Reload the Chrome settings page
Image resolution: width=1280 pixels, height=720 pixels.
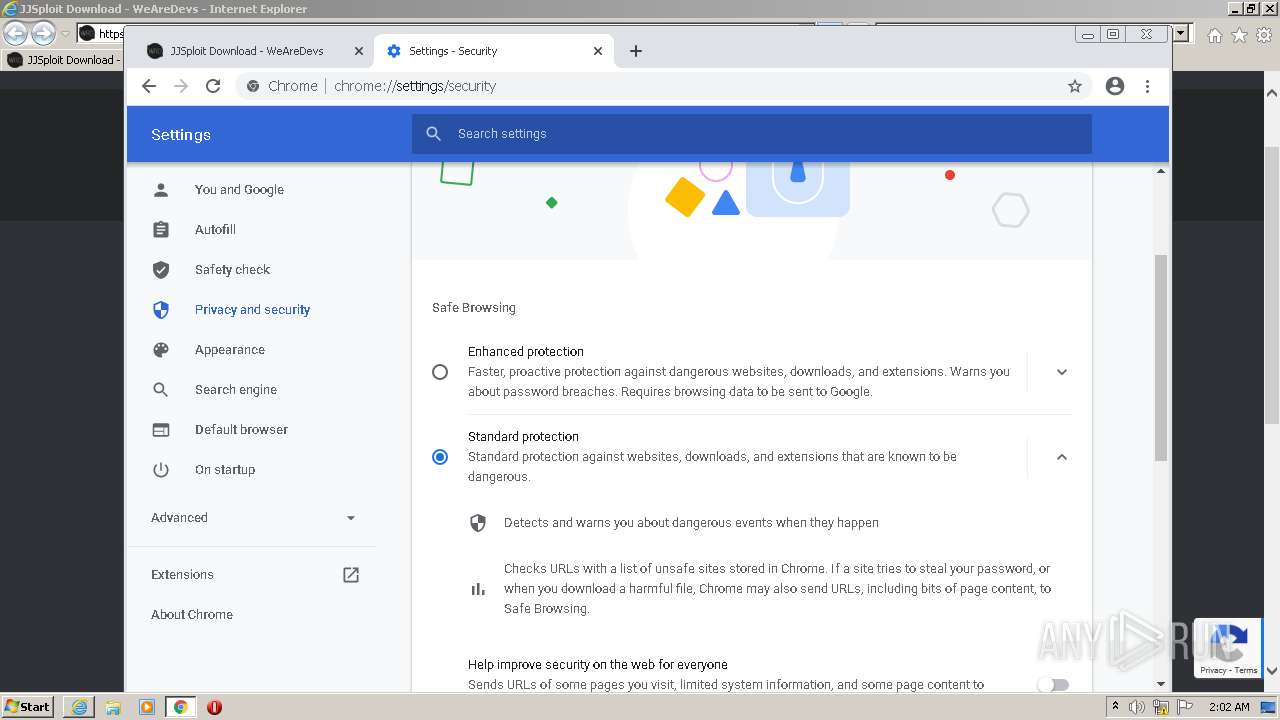pyautogui.click(x=213, y=86)
